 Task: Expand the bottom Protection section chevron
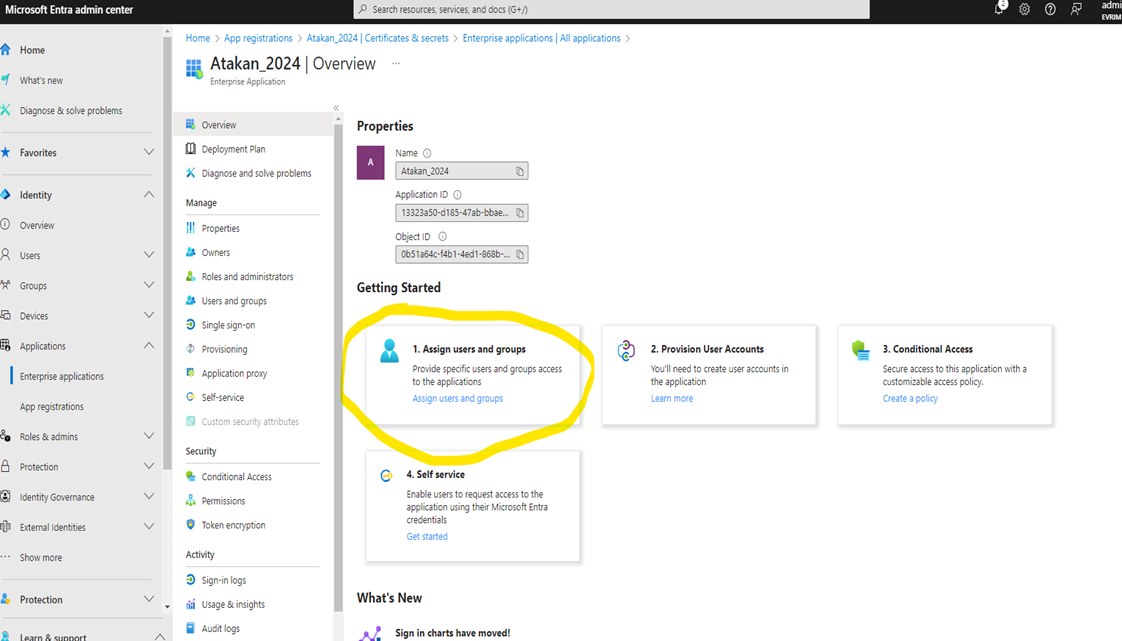point(149,600)
